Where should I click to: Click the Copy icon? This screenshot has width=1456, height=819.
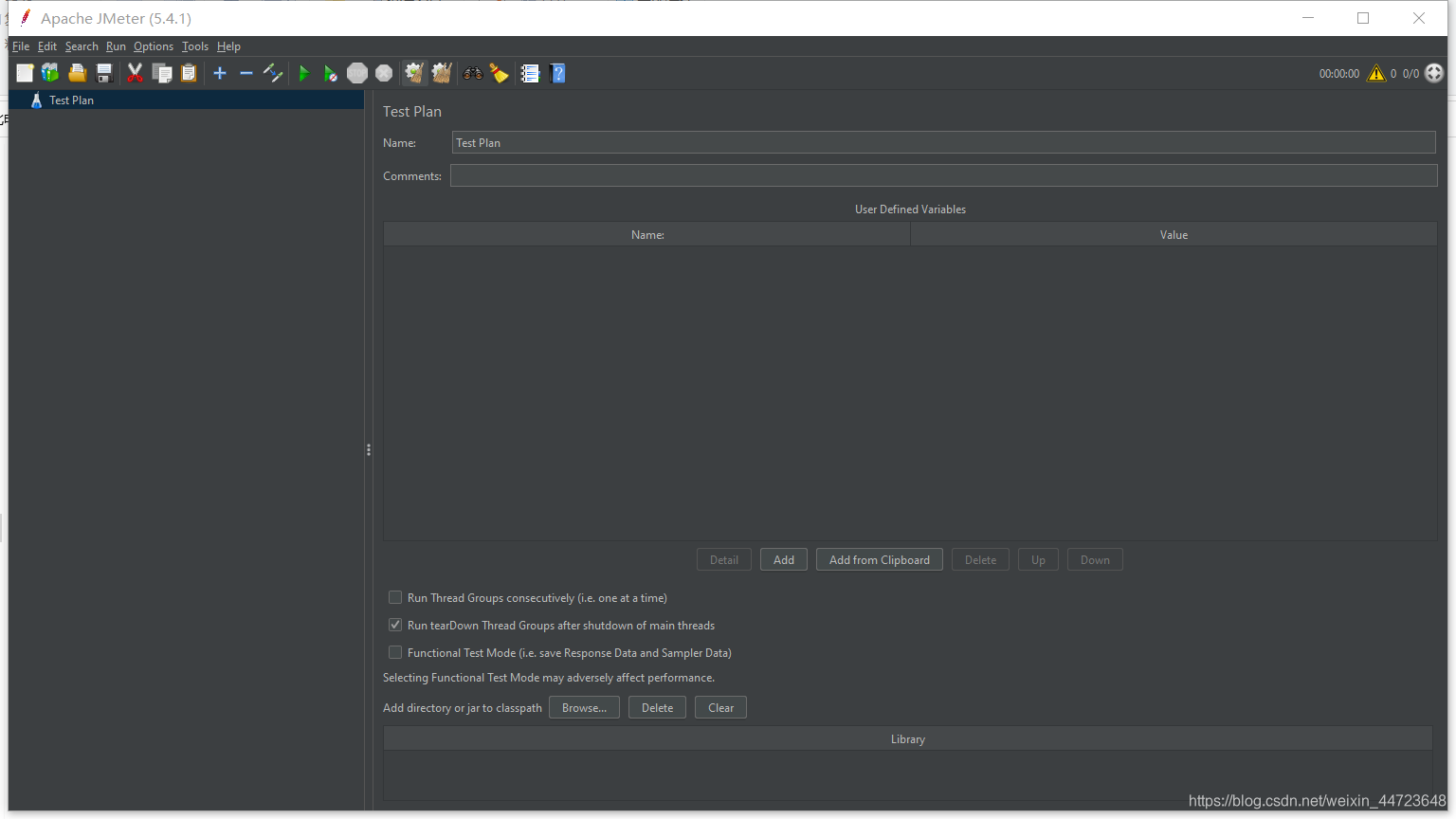tap(162, 73)
